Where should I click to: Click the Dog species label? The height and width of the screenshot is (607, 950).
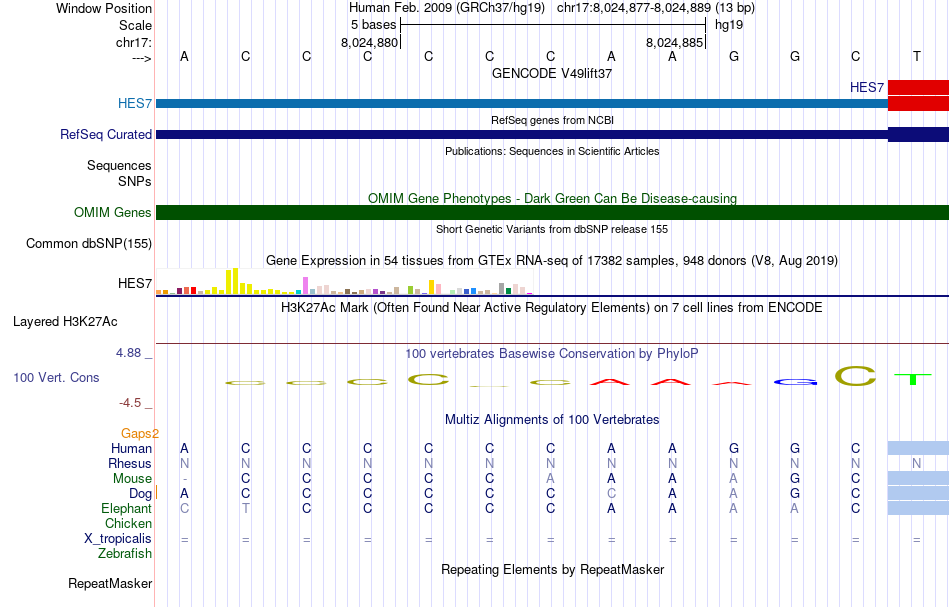[x=140, y=494]
